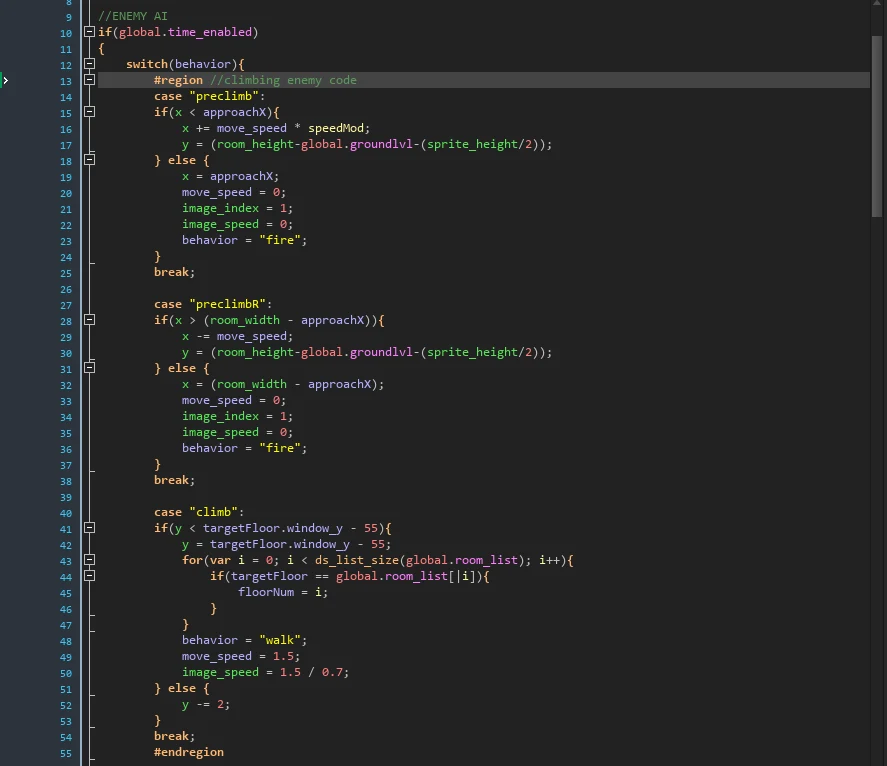Fold the if(x < approachX) block
This screenshot has width=887, height=766.
89,112
